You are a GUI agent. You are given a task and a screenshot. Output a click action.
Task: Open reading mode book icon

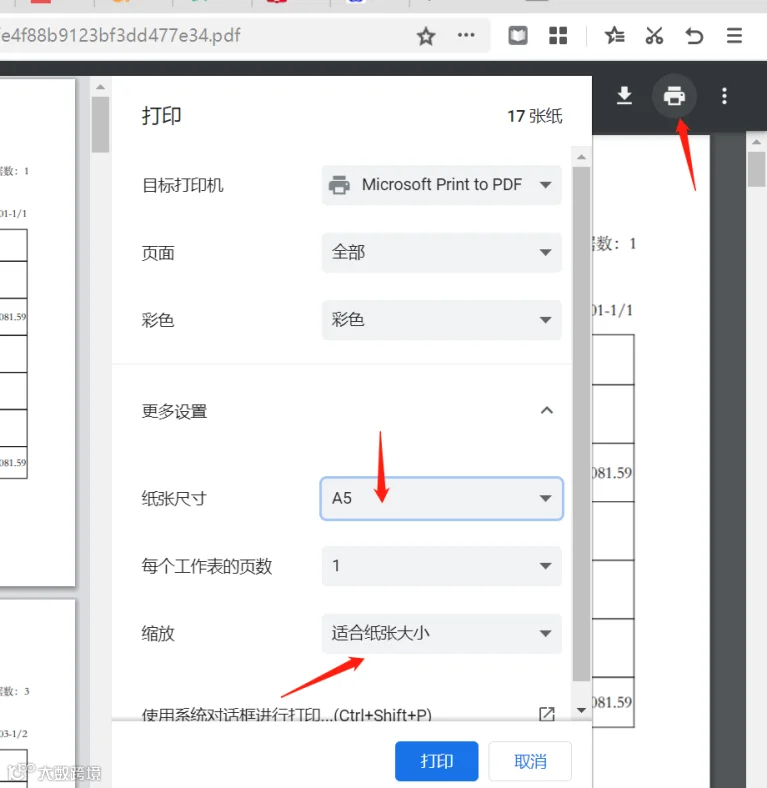[518, 36]
